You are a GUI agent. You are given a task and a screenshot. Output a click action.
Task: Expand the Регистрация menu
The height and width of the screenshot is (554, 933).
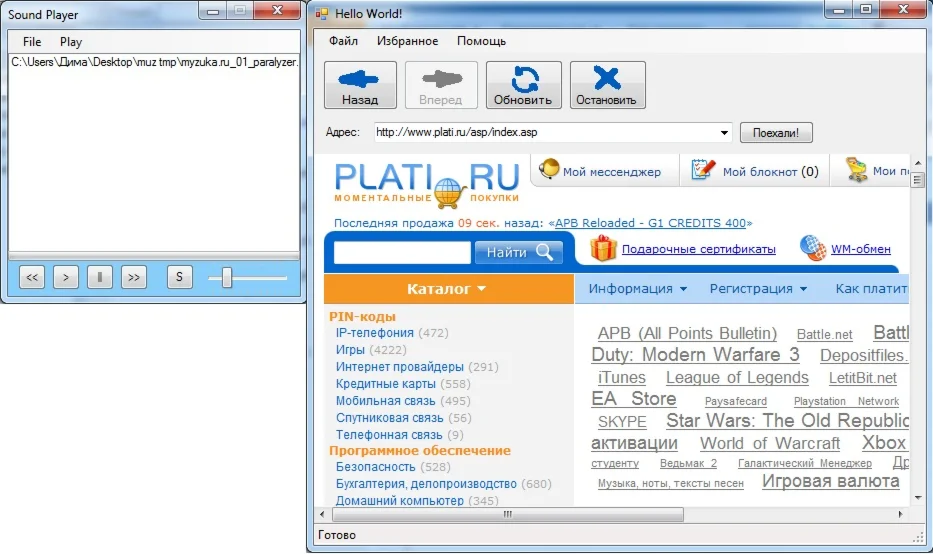point(758,289)
